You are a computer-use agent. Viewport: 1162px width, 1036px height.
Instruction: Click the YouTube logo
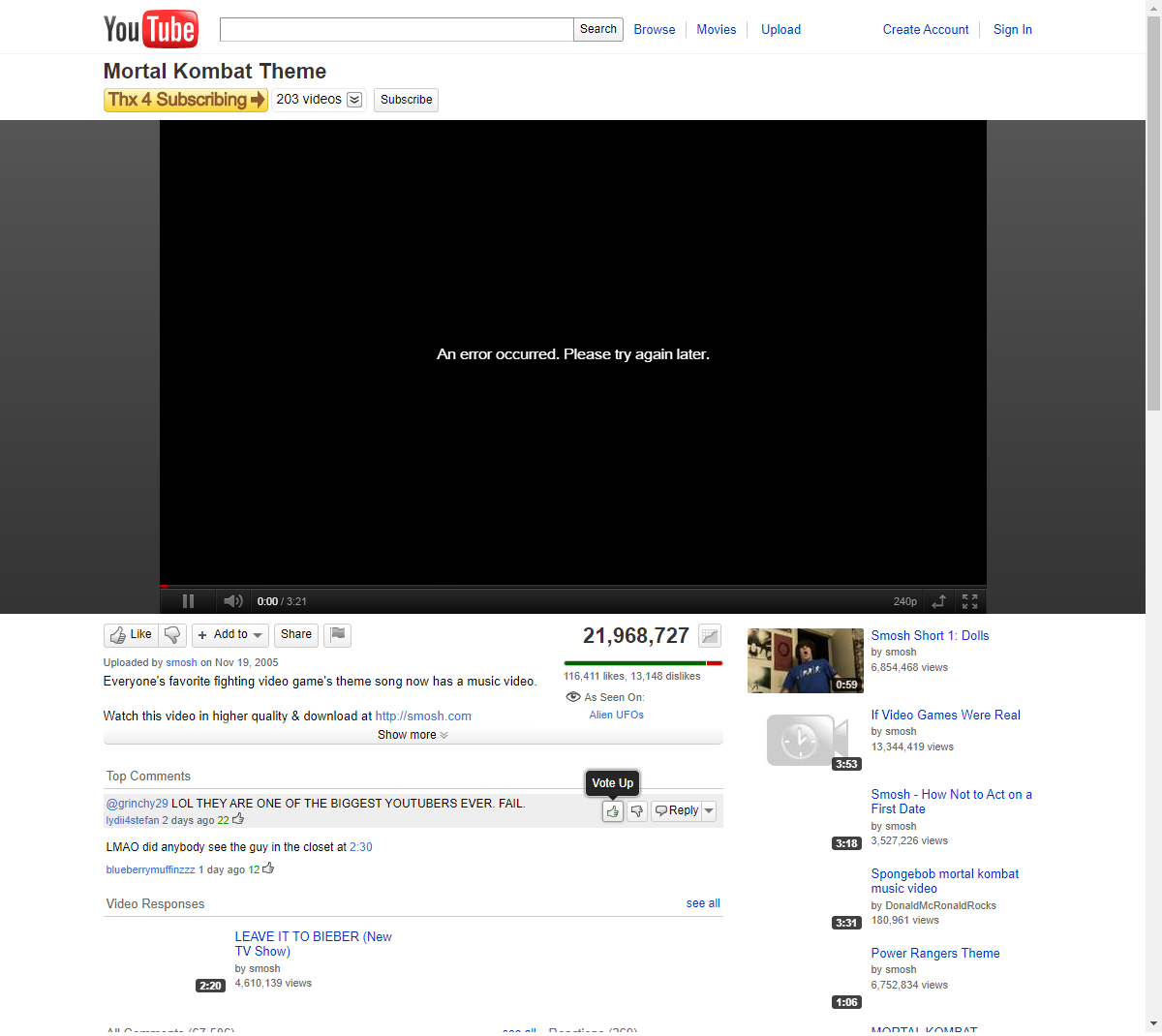[x=150, y=29]
